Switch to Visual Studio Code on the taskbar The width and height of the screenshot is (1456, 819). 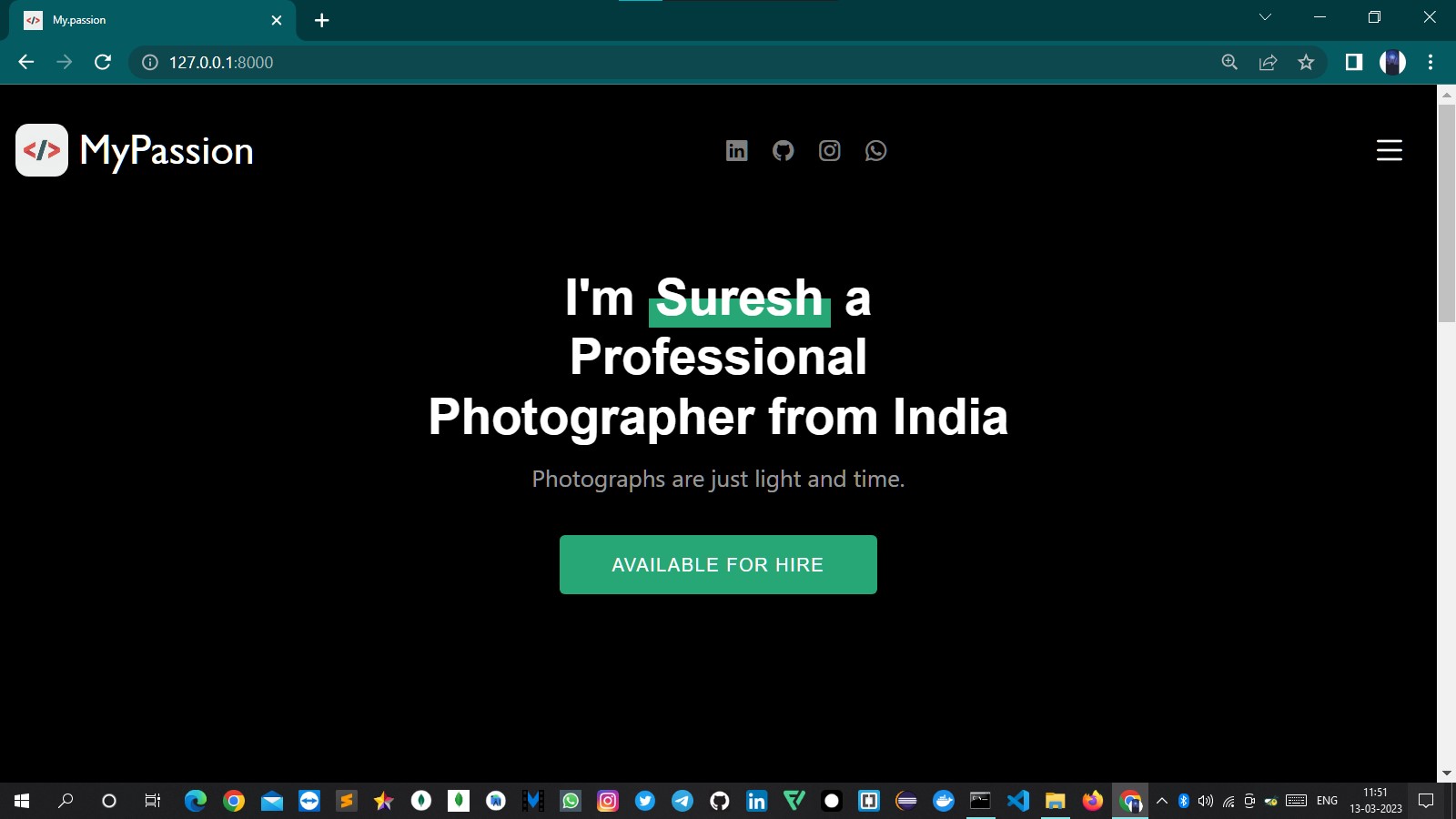click(1018, 801)
